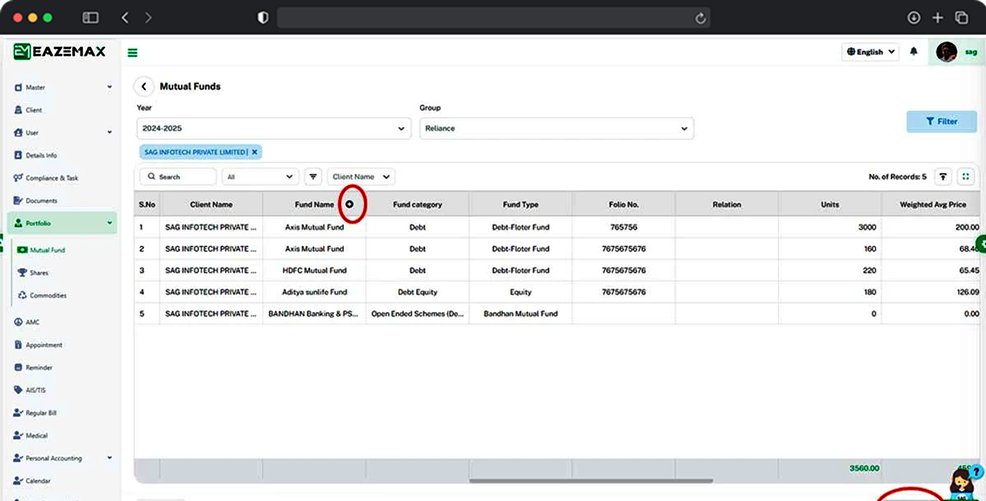Click the Fund category column header

pos(418,204)
